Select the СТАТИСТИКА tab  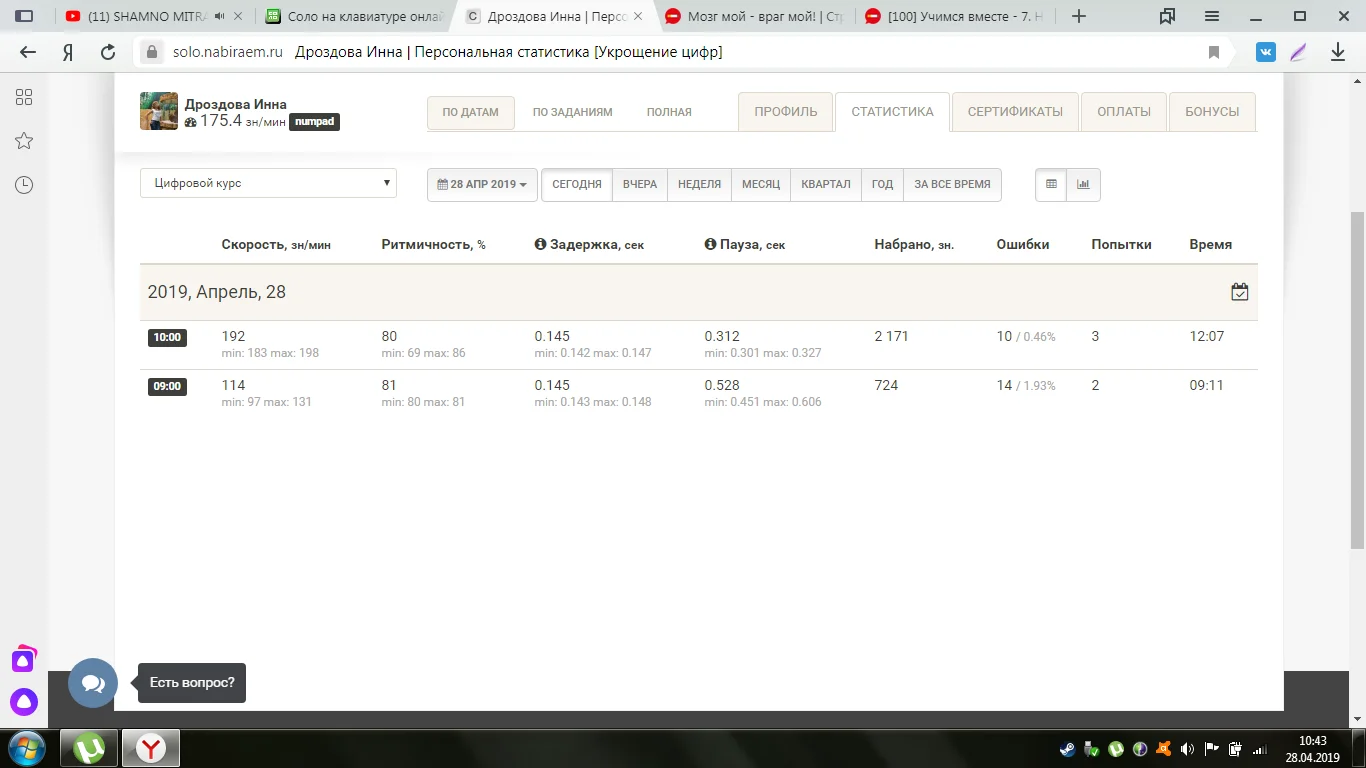(893, 112)
